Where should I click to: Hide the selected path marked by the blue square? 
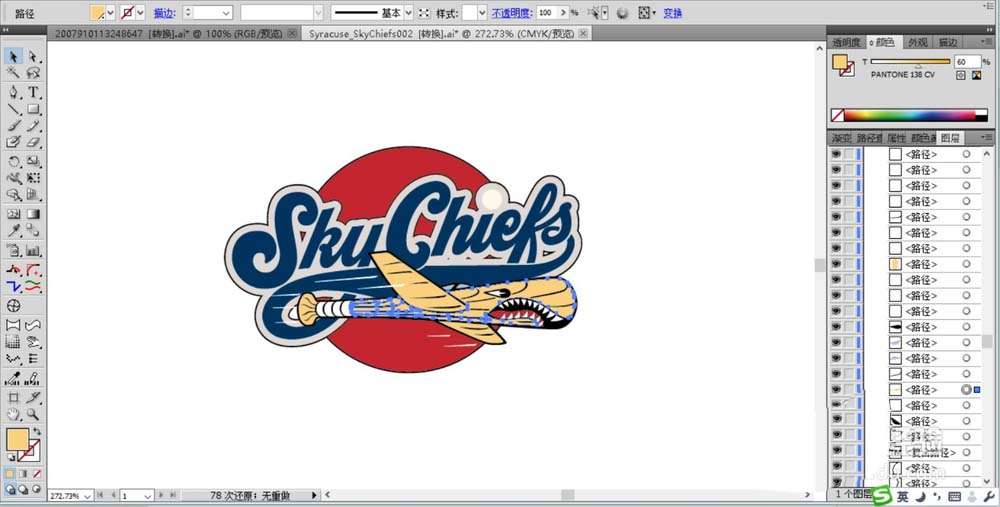[836, 390]
